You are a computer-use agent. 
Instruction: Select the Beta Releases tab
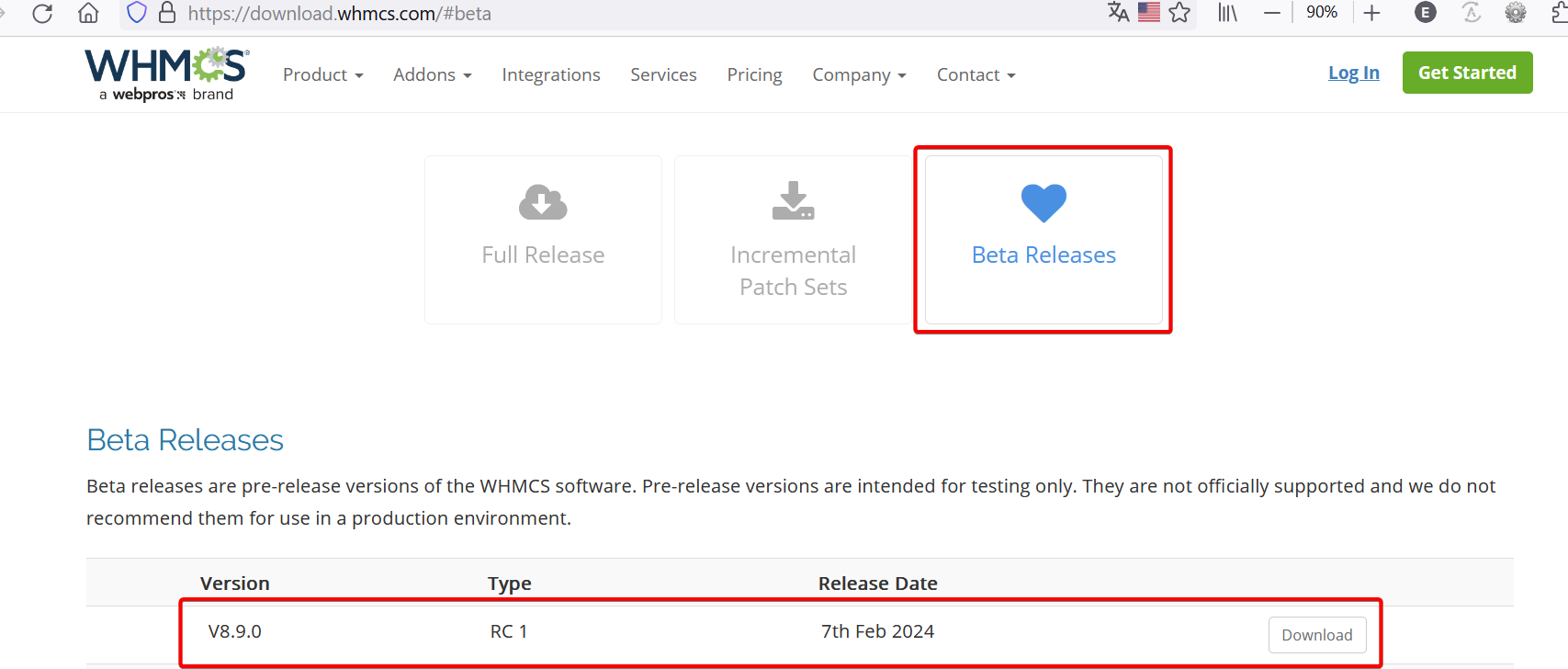click(1043, 240)
